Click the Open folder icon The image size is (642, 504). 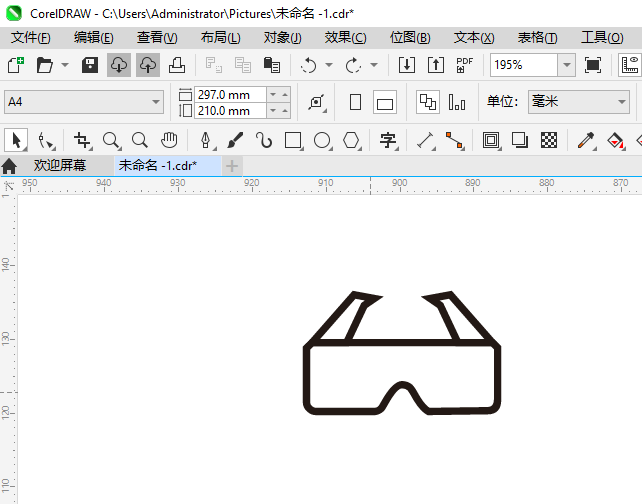45,65
